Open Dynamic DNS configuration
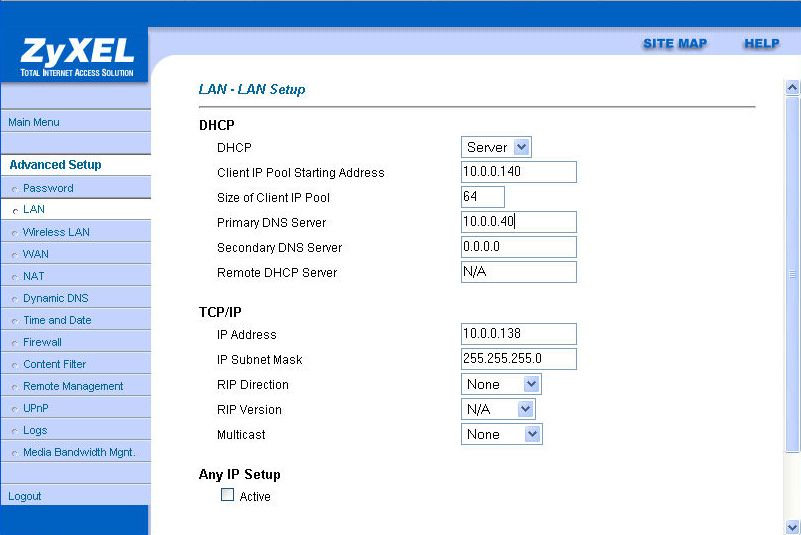Viewport: 801px width, 535px height. [x=55, y=298]
